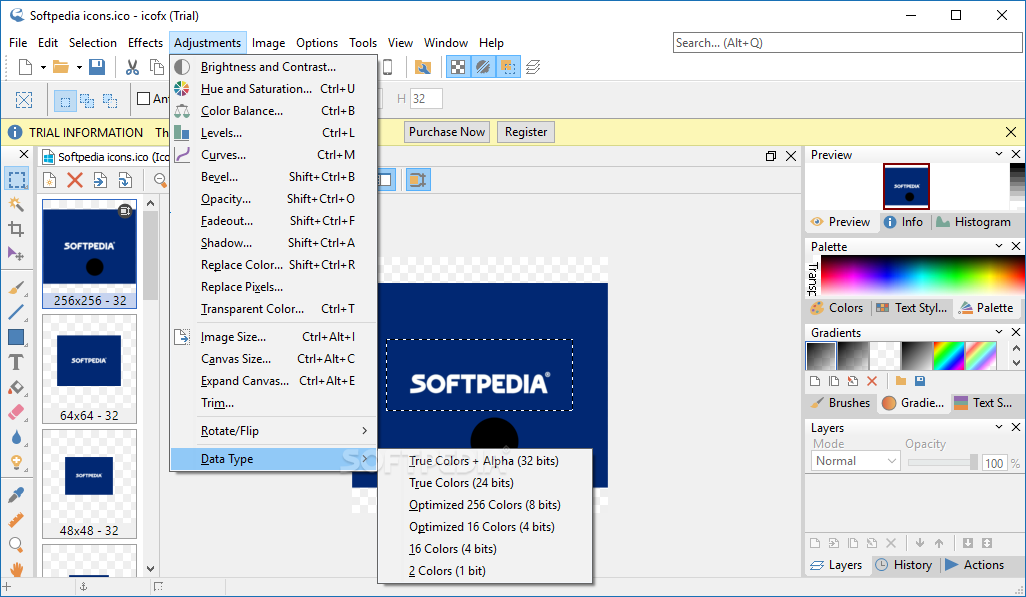Open the Tools menu
This screenshot has width=1026, height=597.
tap(363, 43)
